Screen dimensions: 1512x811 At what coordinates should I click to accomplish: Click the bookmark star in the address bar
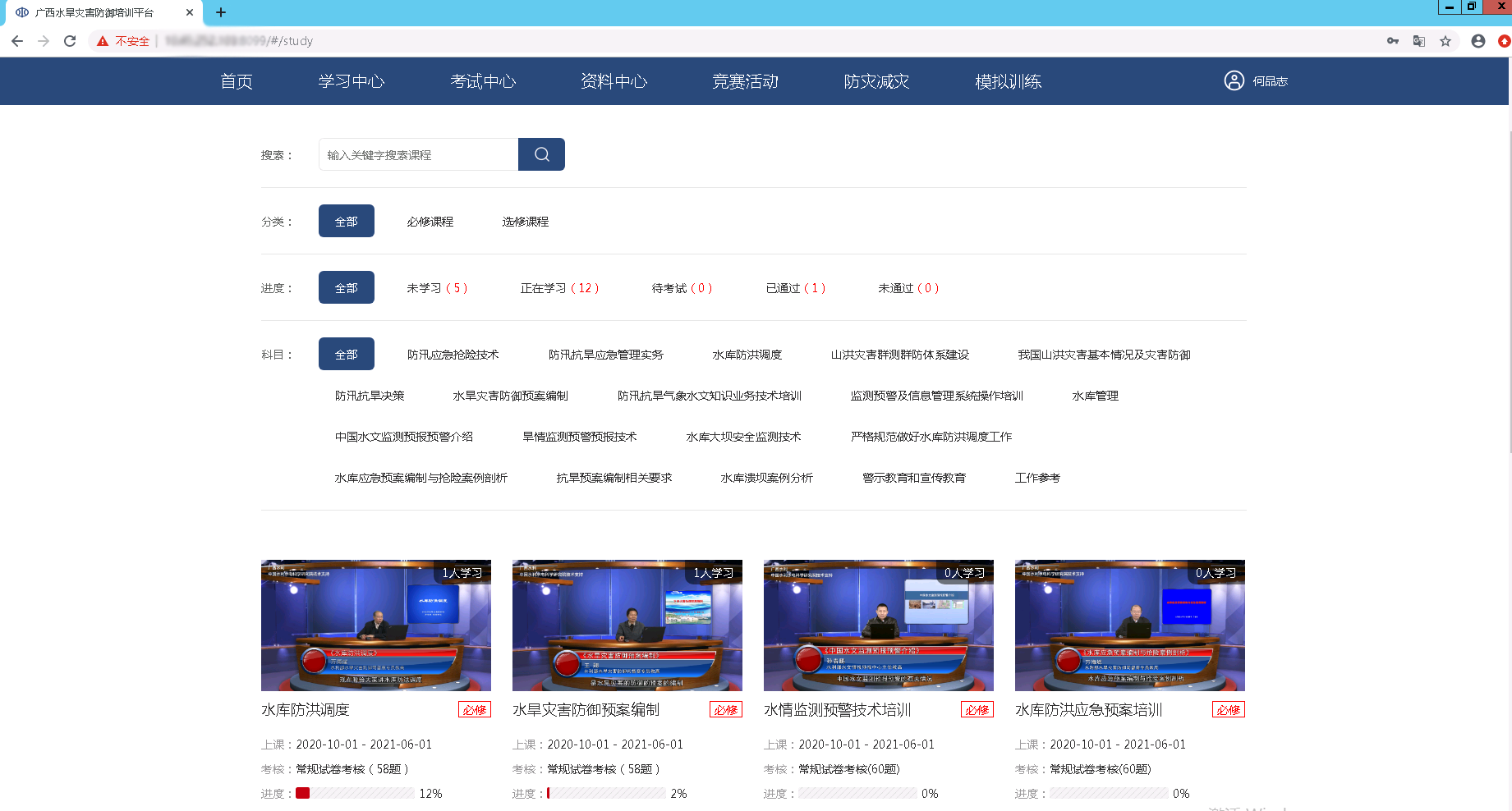pos(1445,40)
